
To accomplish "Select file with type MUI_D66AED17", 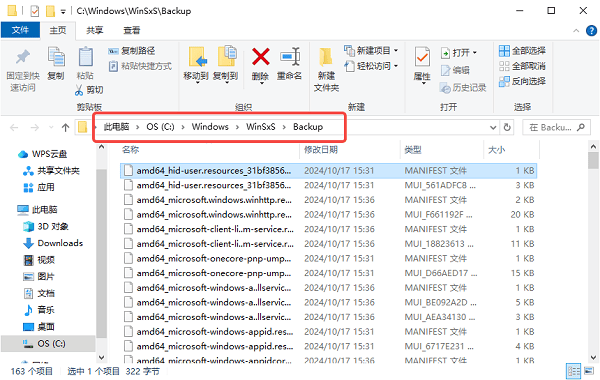I will (x=329, y=273).
